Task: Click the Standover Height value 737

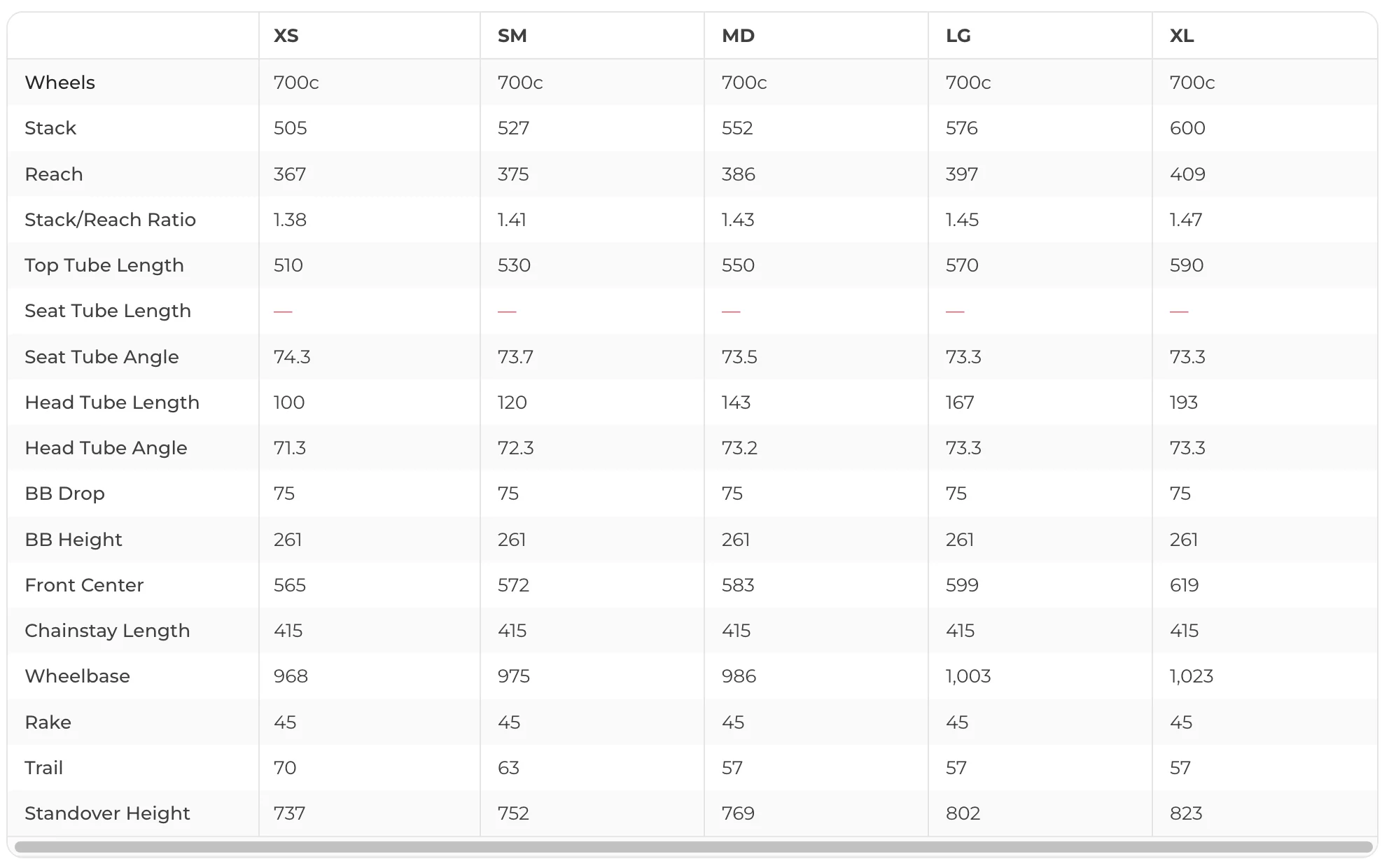Action: pos(289,813)
